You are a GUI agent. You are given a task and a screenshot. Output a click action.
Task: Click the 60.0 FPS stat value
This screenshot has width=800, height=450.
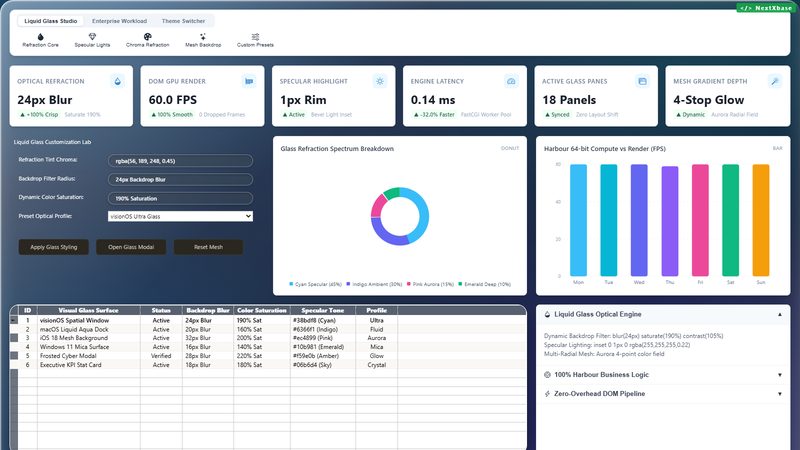click(x=172, y=100)
